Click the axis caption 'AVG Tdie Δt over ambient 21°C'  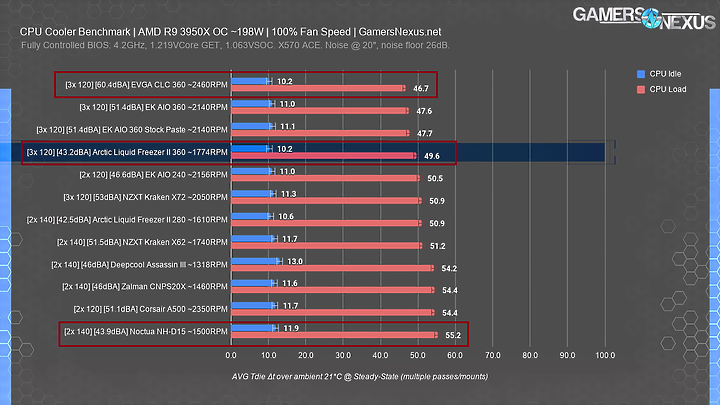click(360, 377)
